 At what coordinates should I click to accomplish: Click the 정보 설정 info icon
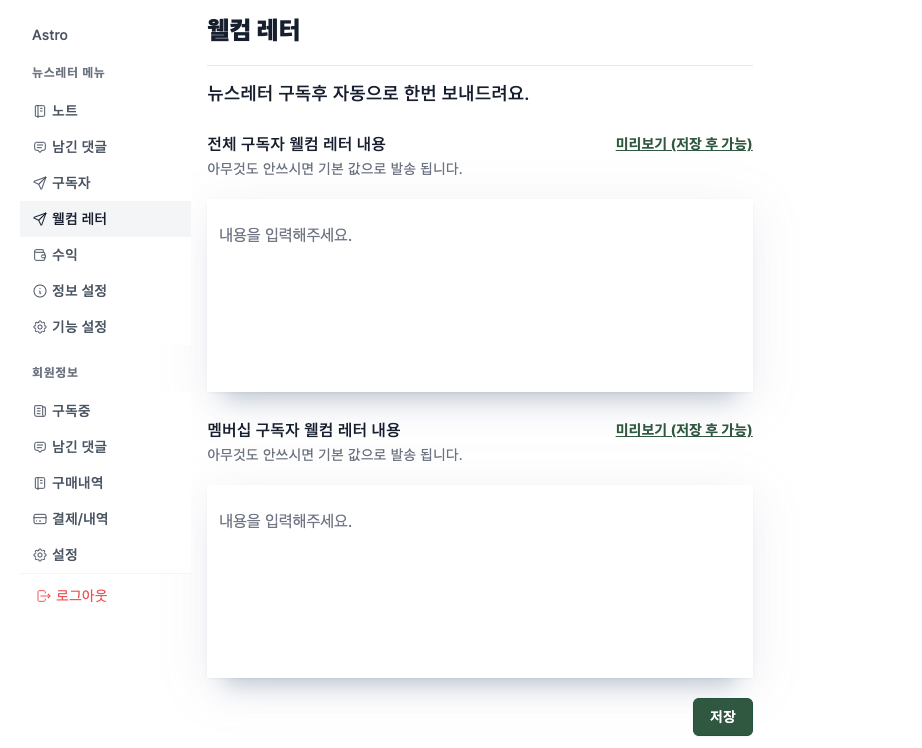pyautogui.click(x=39, y=291)
